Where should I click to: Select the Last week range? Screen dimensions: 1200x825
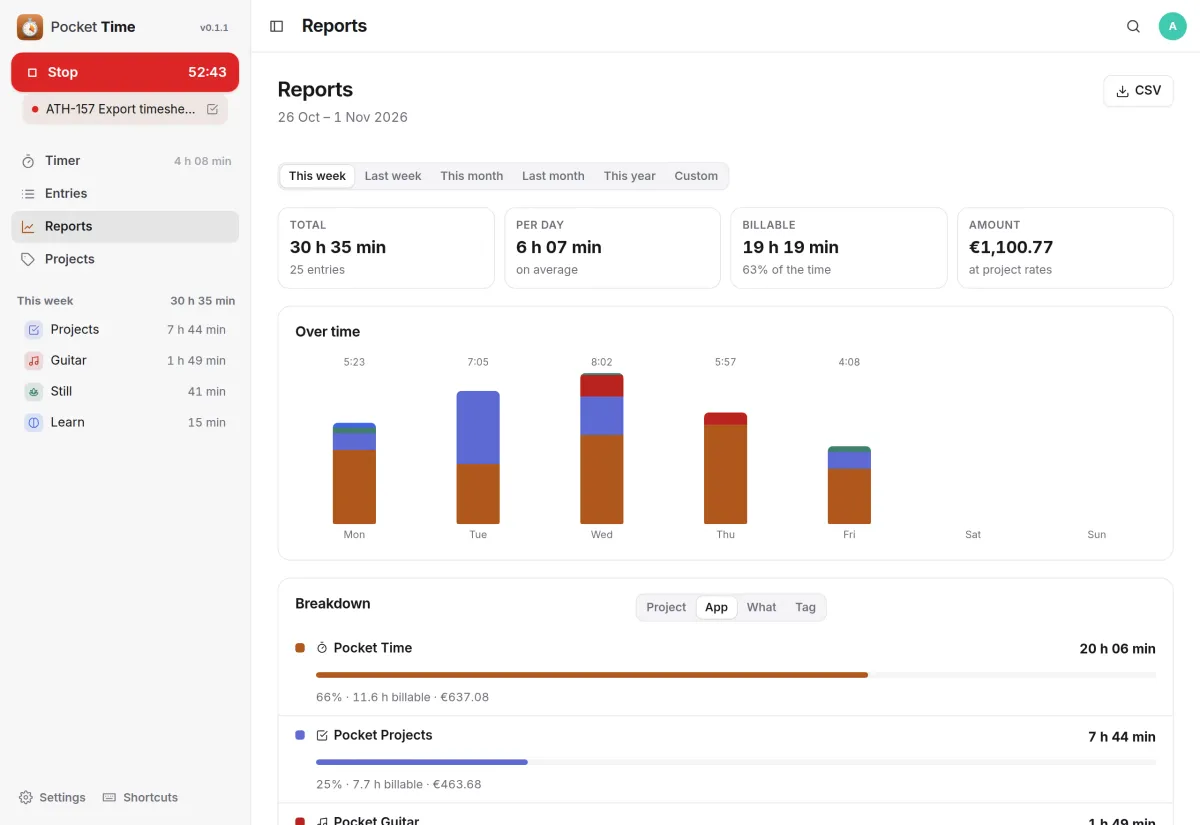[x=393, y=176]
